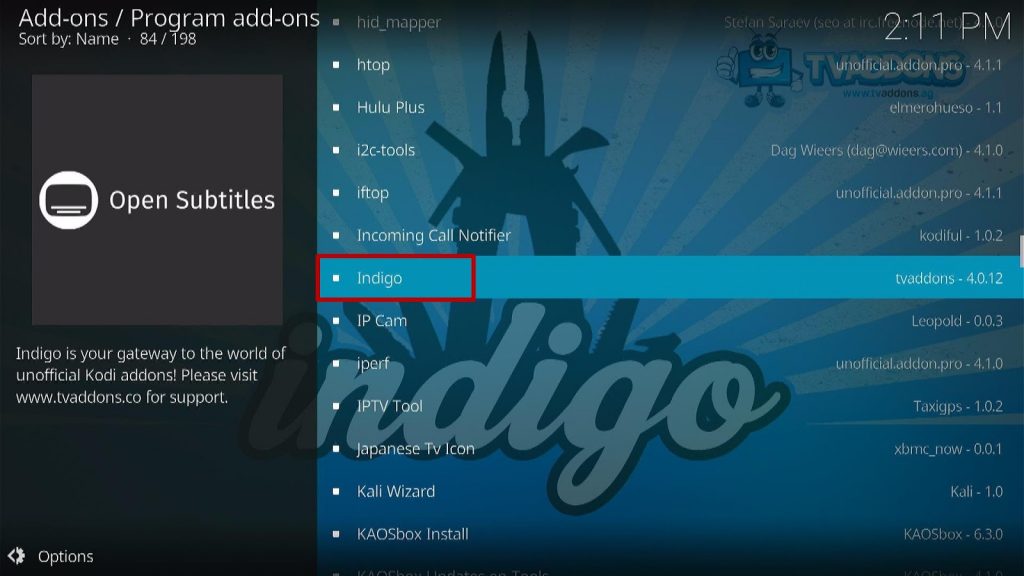Click the bullet icon beside htop
The height and width of the screenshot is (576, 1024).
pyautogui.click(x=336, y=65)
